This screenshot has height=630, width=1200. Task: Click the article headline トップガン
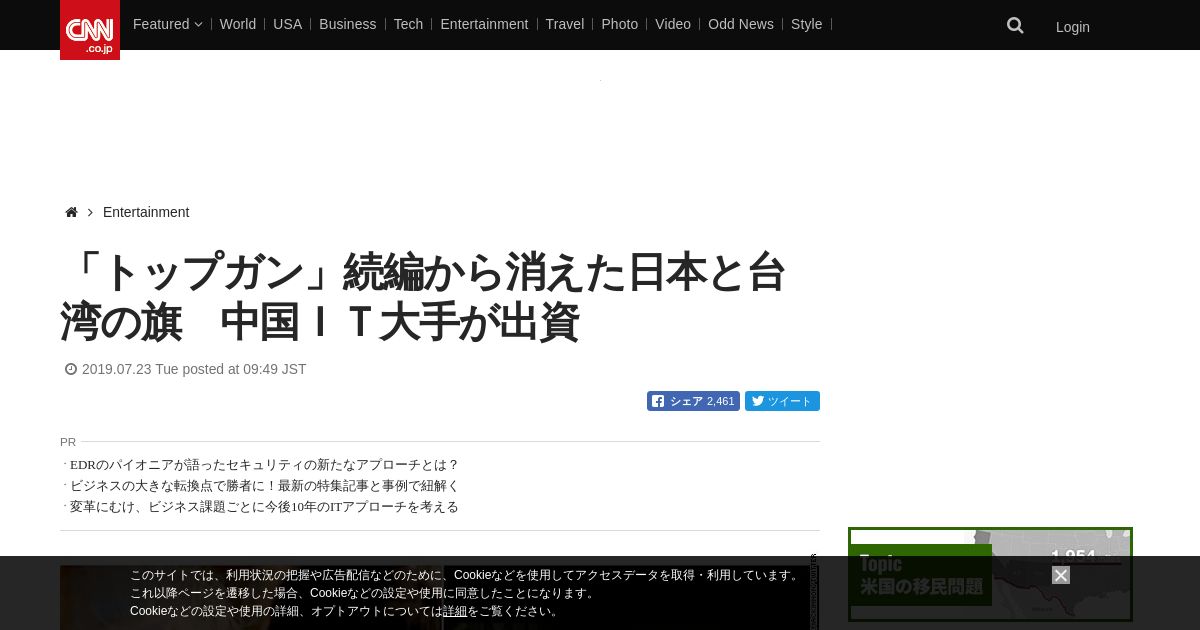point(423,298)
